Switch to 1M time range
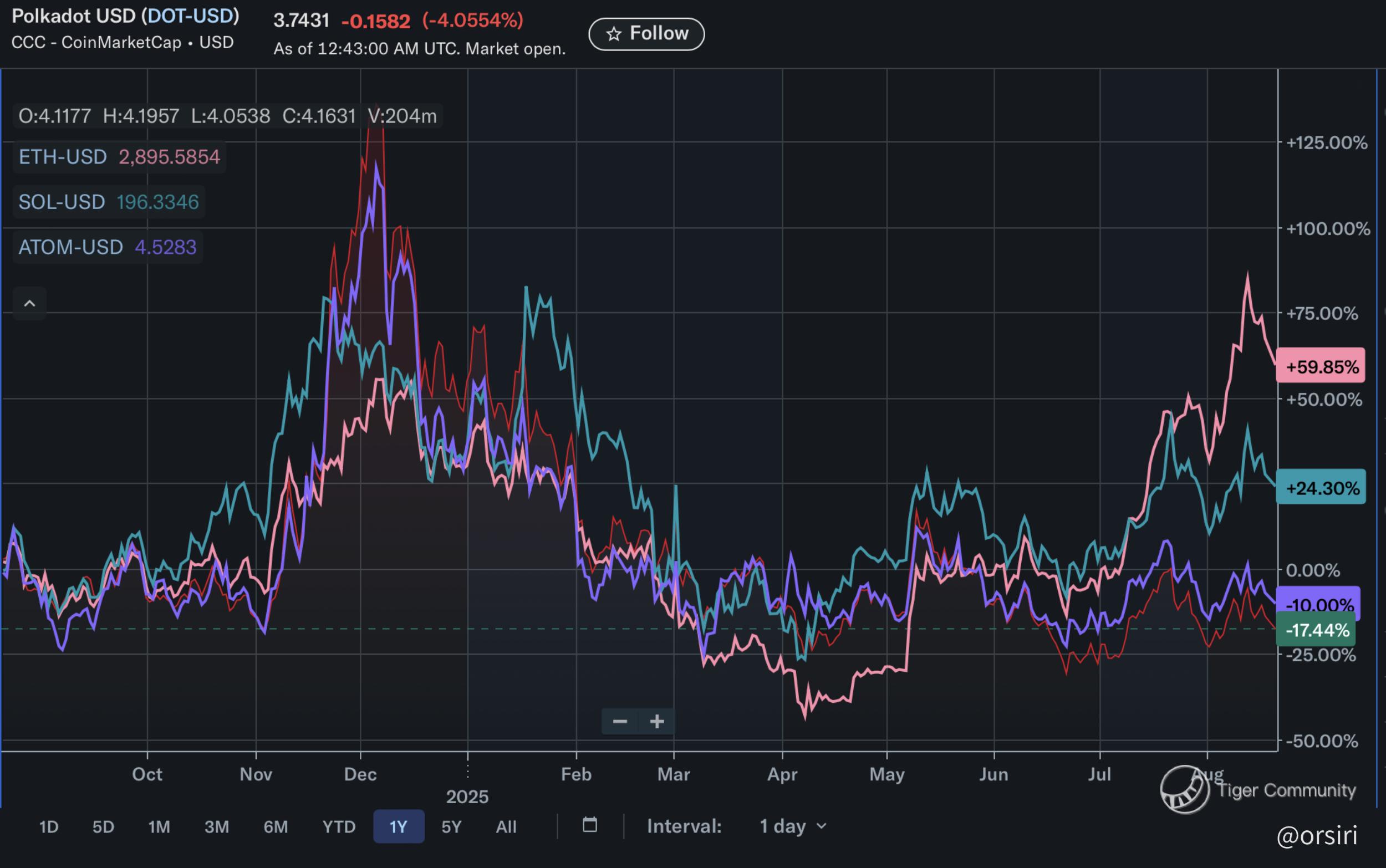 pos(159,826)
